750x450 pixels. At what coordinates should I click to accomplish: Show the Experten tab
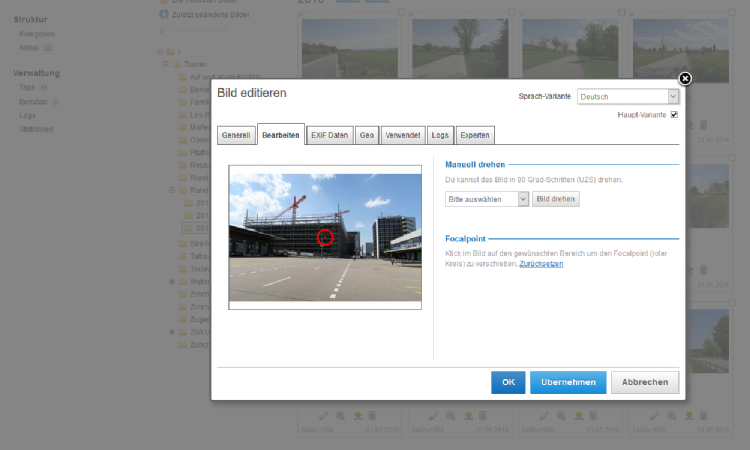(x=475, y=134)
